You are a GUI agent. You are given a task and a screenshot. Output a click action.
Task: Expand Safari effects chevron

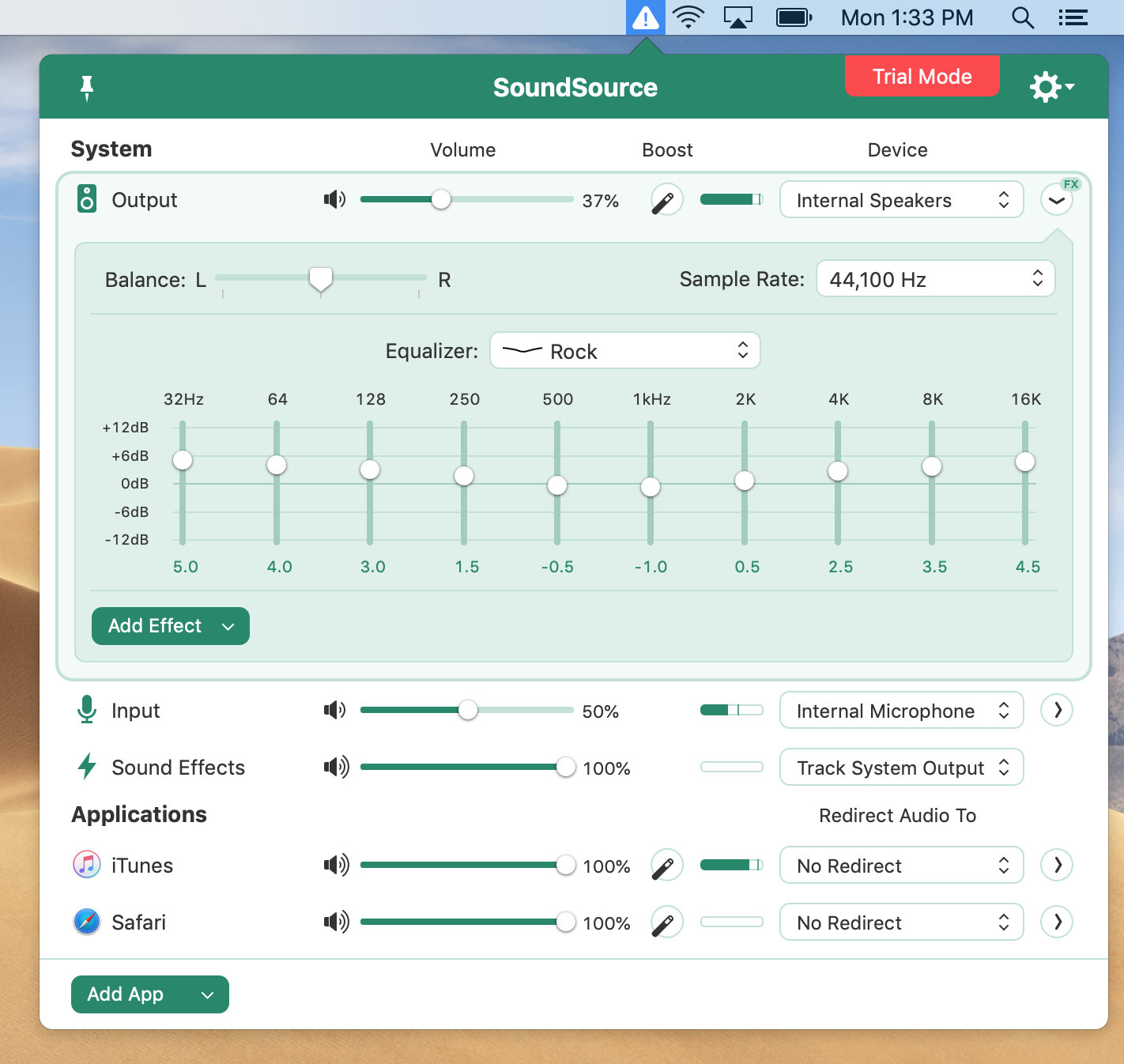coord(1057,922)
